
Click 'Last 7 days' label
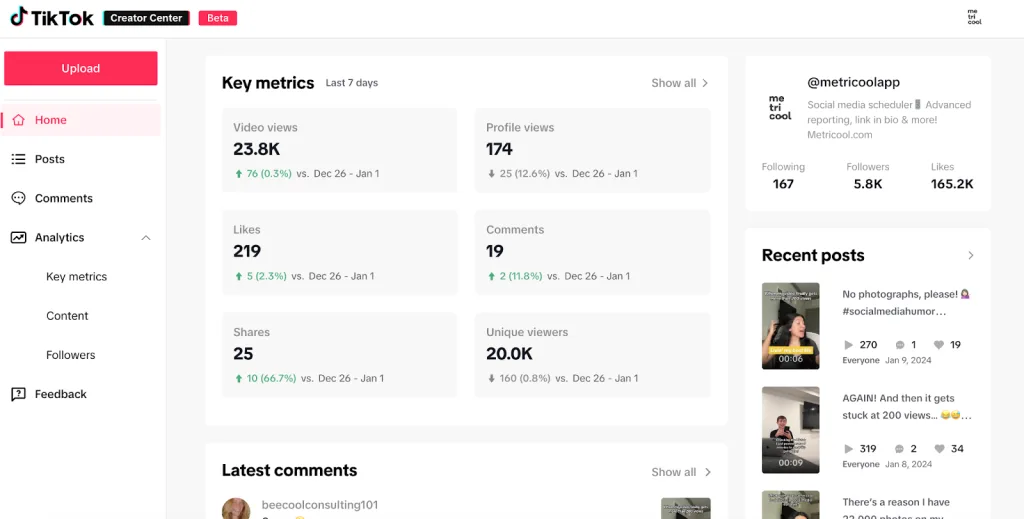click(351, 83)
